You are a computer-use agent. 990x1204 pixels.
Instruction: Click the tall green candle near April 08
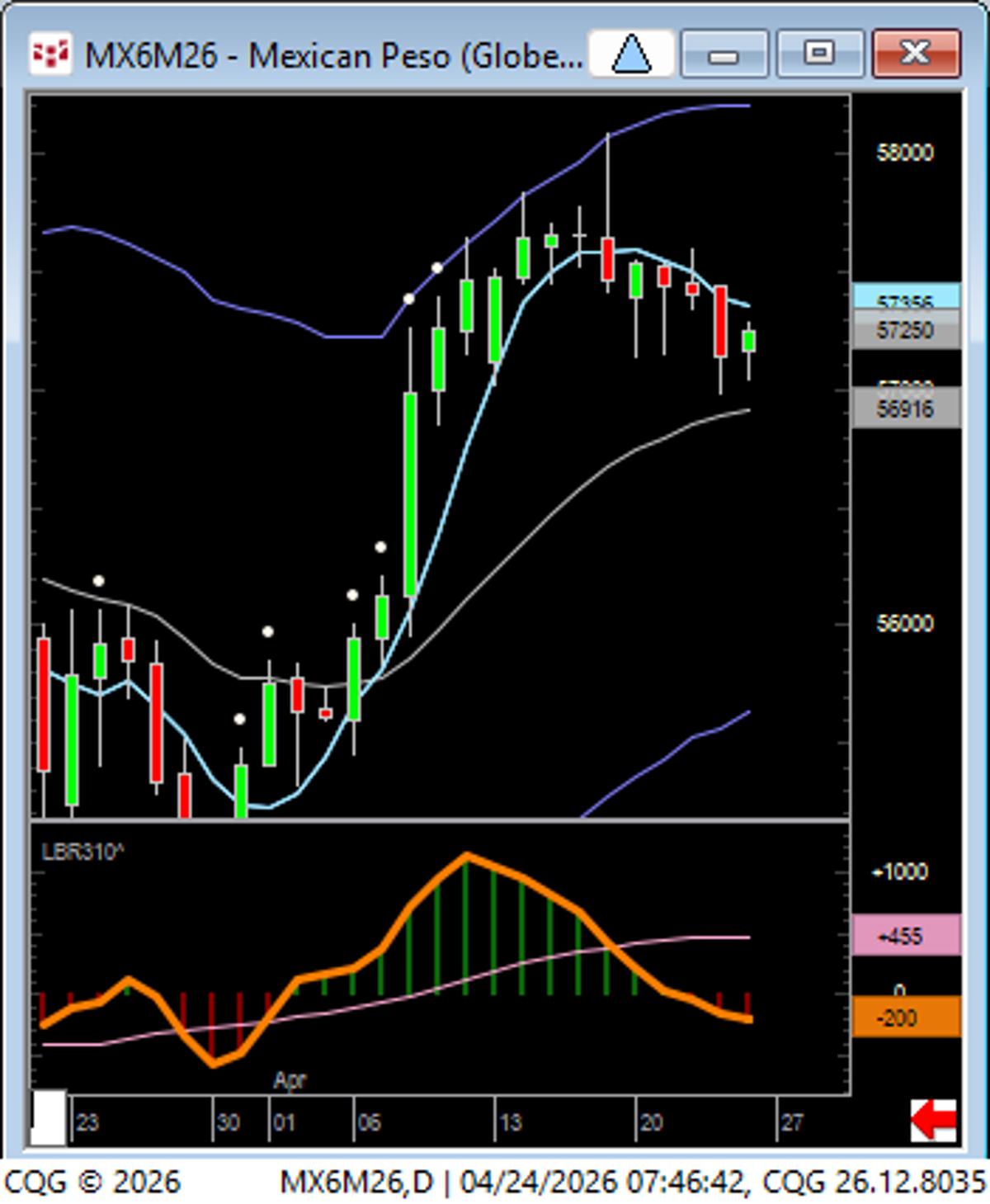point(410,493)
